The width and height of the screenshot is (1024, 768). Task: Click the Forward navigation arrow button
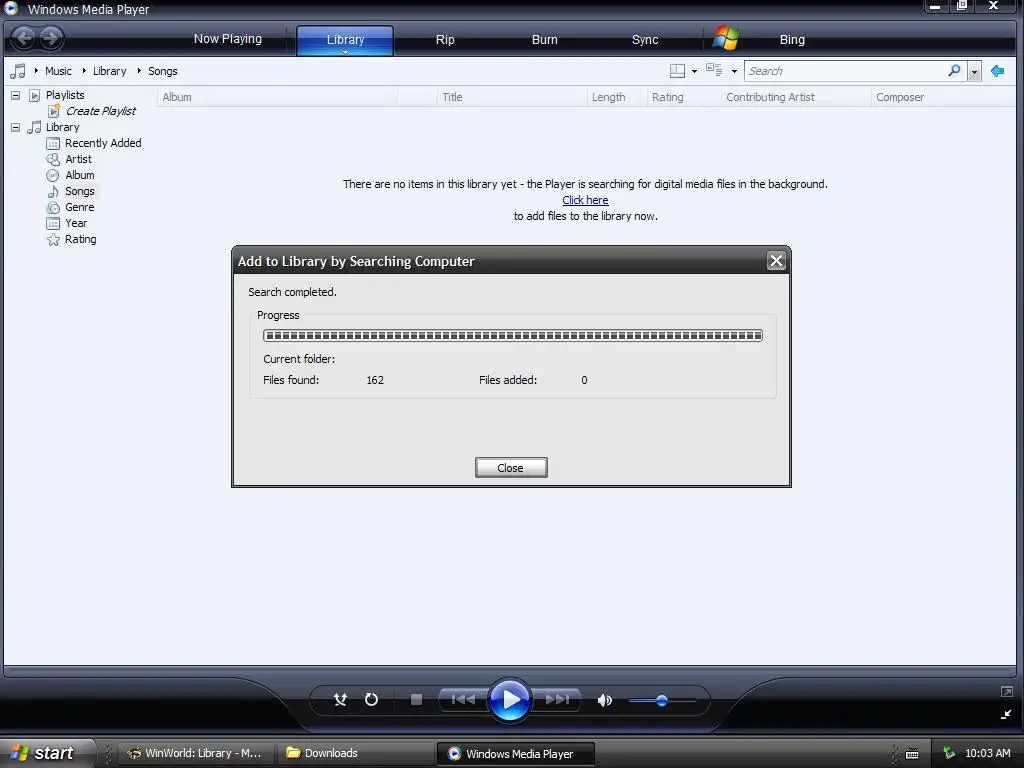[50, 38]
